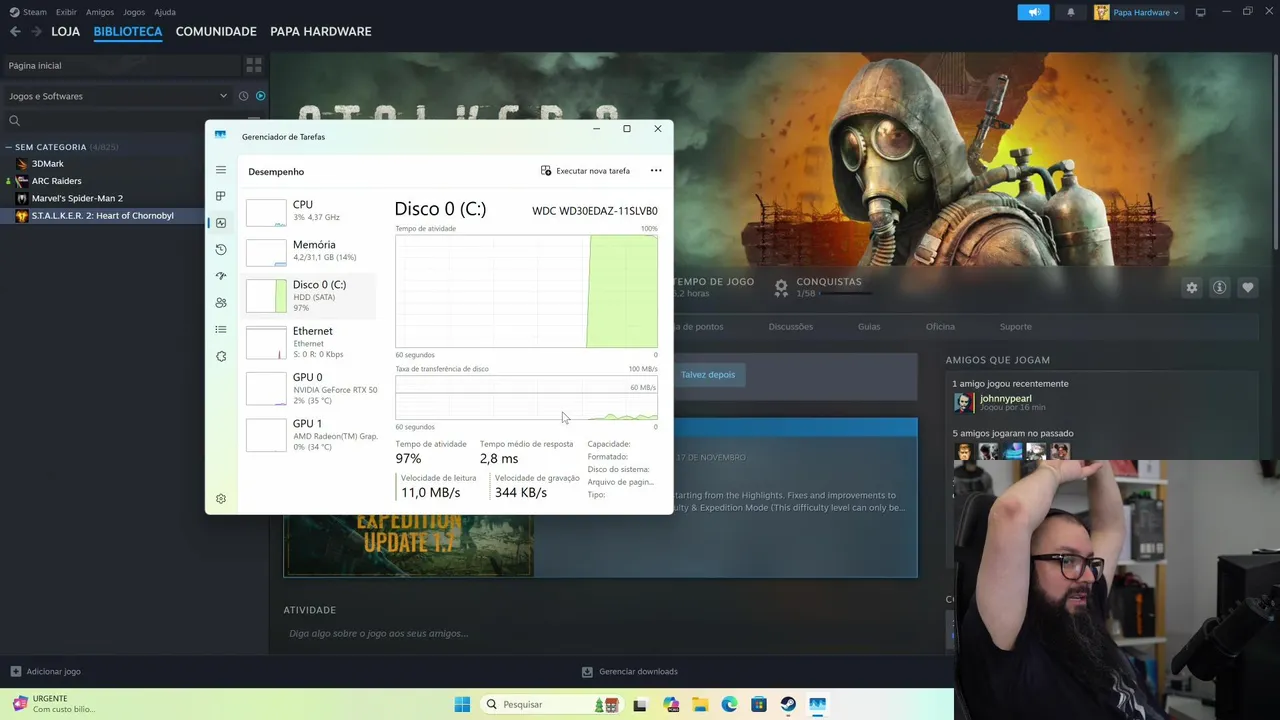The image size is (1280, 720).
Task: Click the disk activity time graph
Action: tap(526, 291)
